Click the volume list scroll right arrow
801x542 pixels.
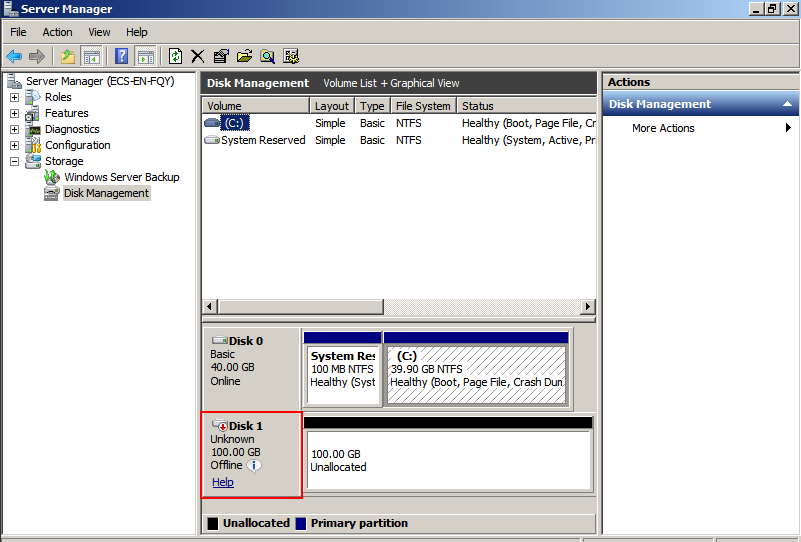coord(587,307)
